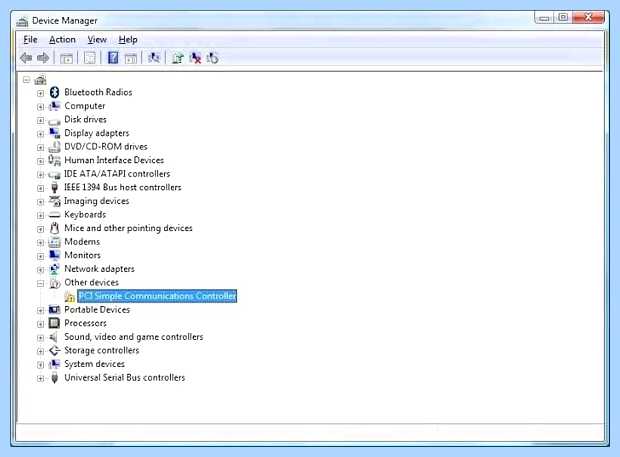Select the Bluetooth Radios icon
The width and height of the screenshot is (620, 457).
(x=55, y=93)
